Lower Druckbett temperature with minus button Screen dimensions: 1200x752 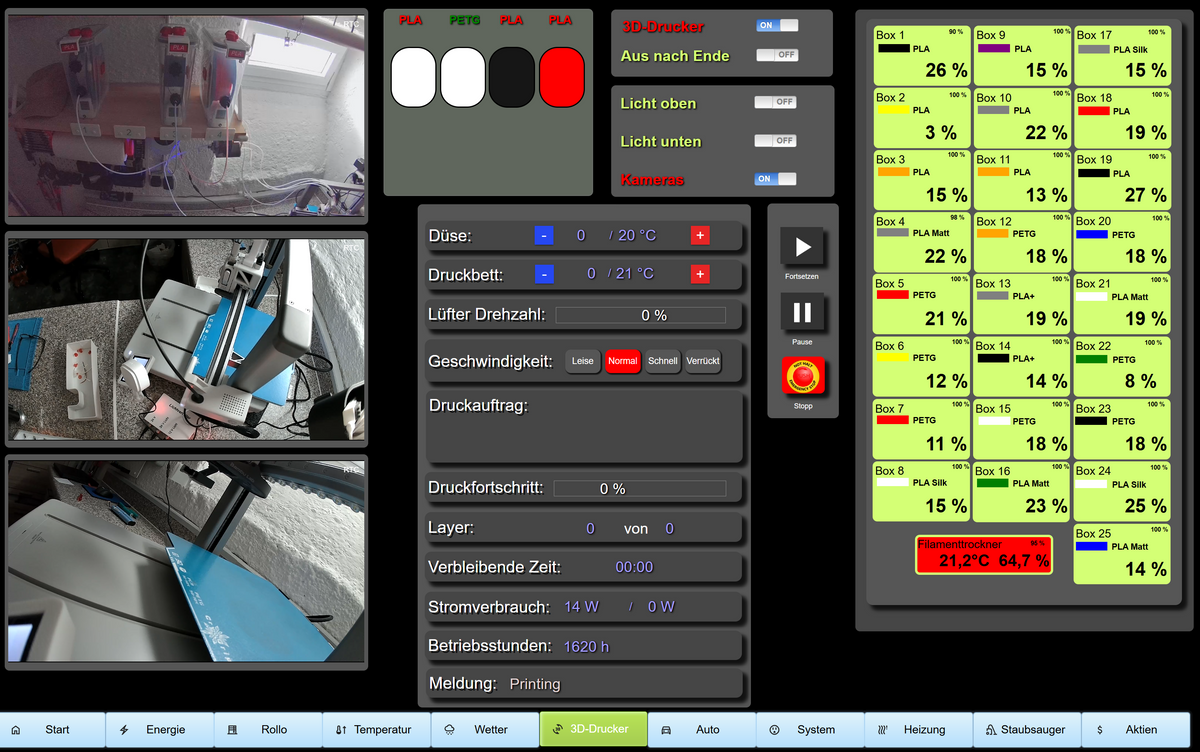[544, 274]
